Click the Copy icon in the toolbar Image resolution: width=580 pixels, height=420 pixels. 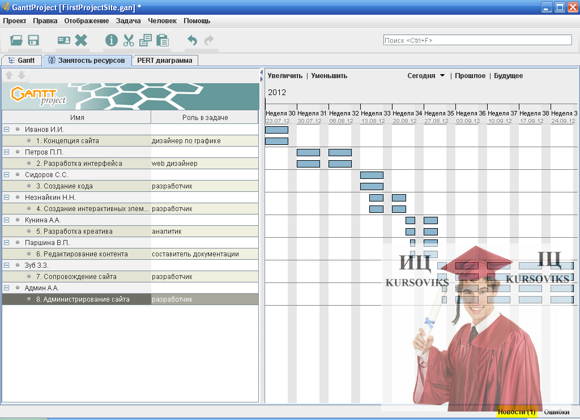145,40
